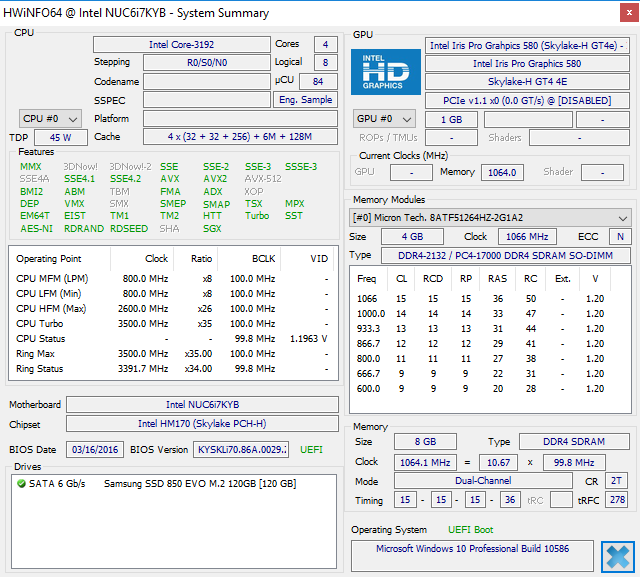Open the GPU #0 selector dropdown
Screen dimensions: 640x577
click(x=384, y=119)
